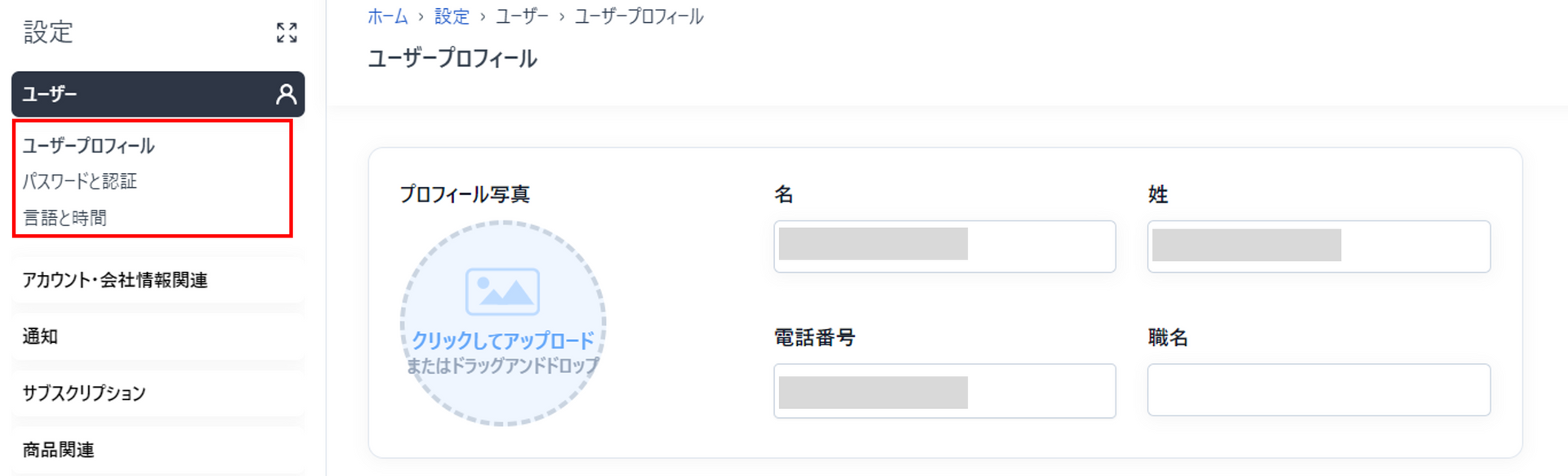Image resolution: width=1568 pixels, height=476 pixels.
Task: Expand the 商品関連 section
Action: (x=58, y=449)
